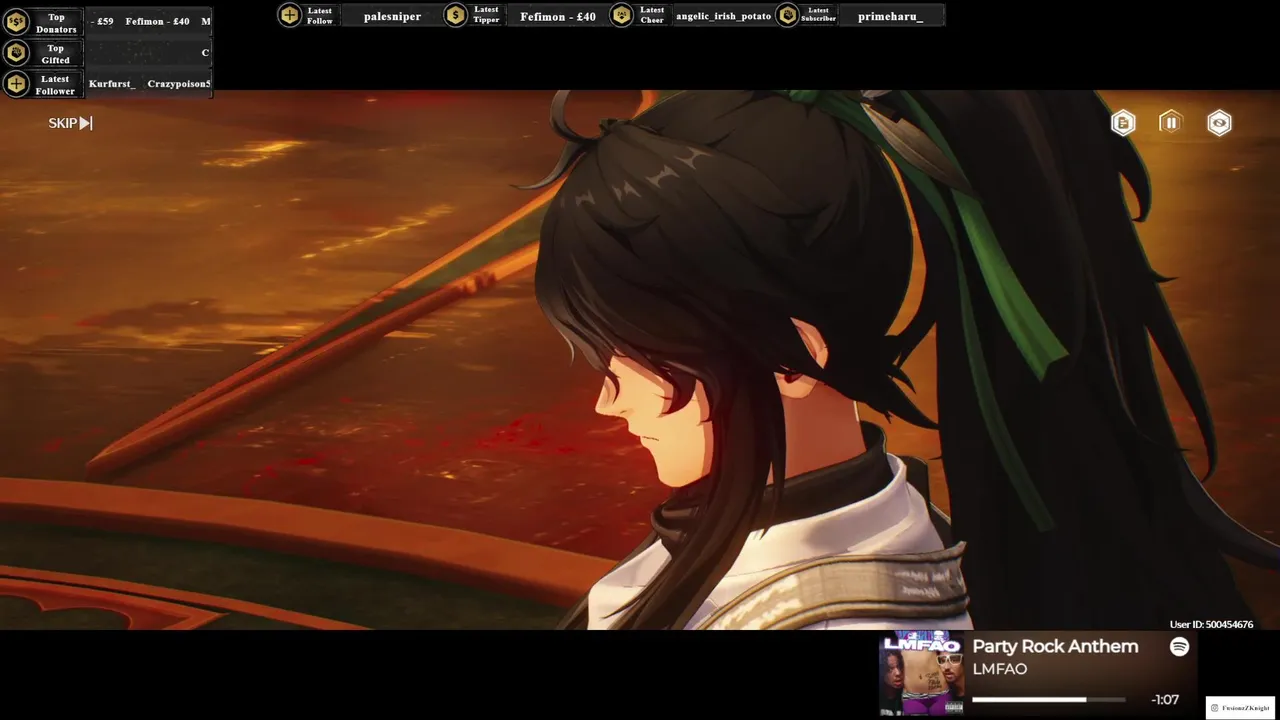The image size is (1280, 720).
Task: Click the 'FusionzZKnight' handle text
Action: pos(1246,708)
